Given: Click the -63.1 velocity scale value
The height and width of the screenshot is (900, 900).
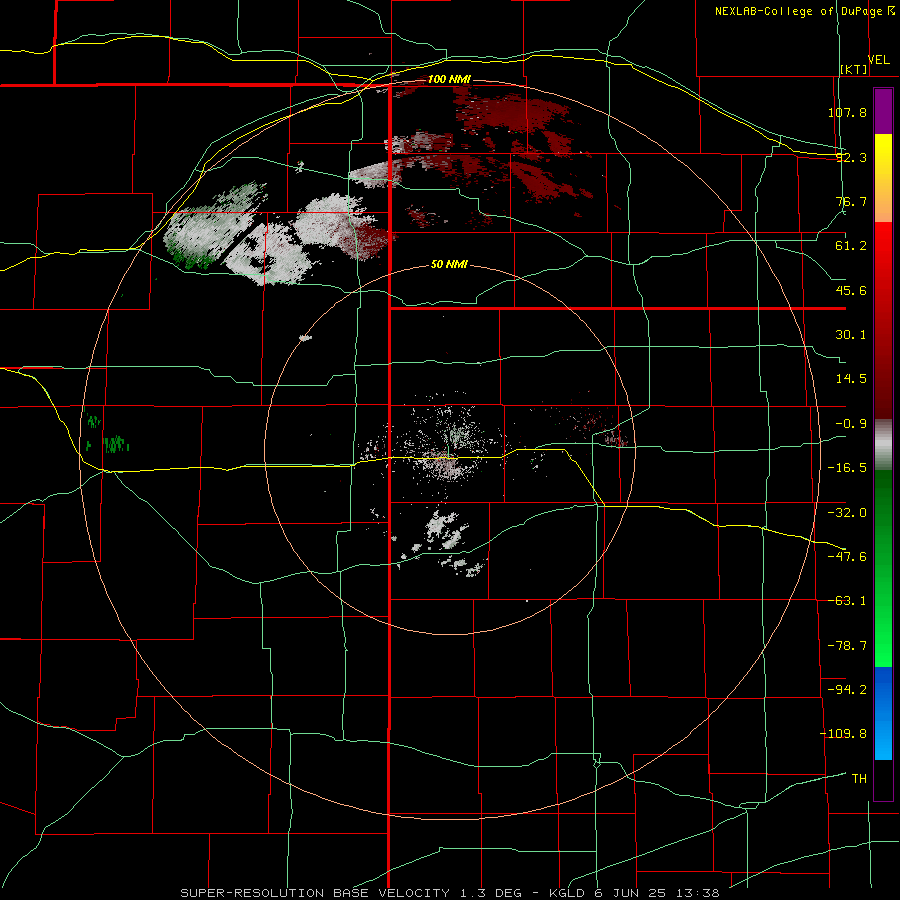Looking at the screenshot, I should (847, 601).
